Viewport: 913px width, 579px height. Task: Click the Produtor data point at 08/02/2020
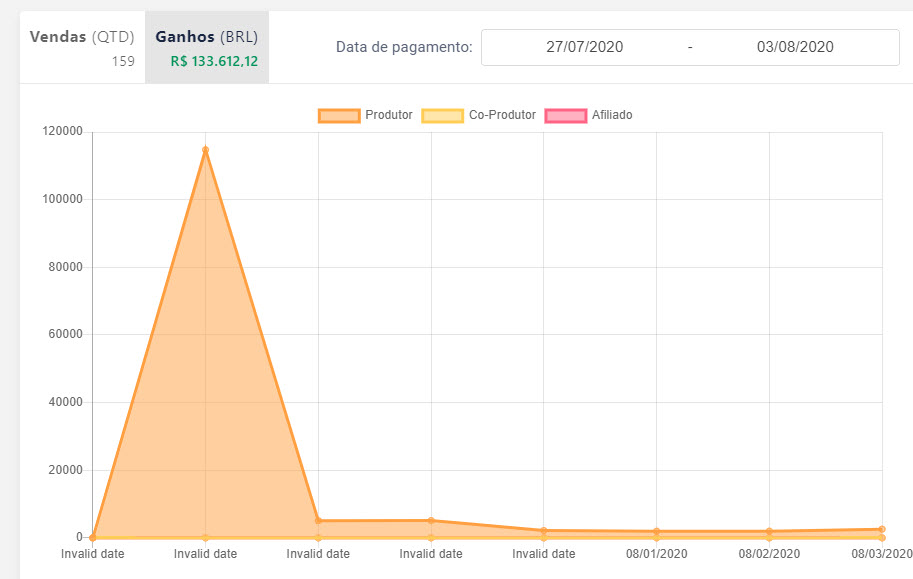(770, 532)
